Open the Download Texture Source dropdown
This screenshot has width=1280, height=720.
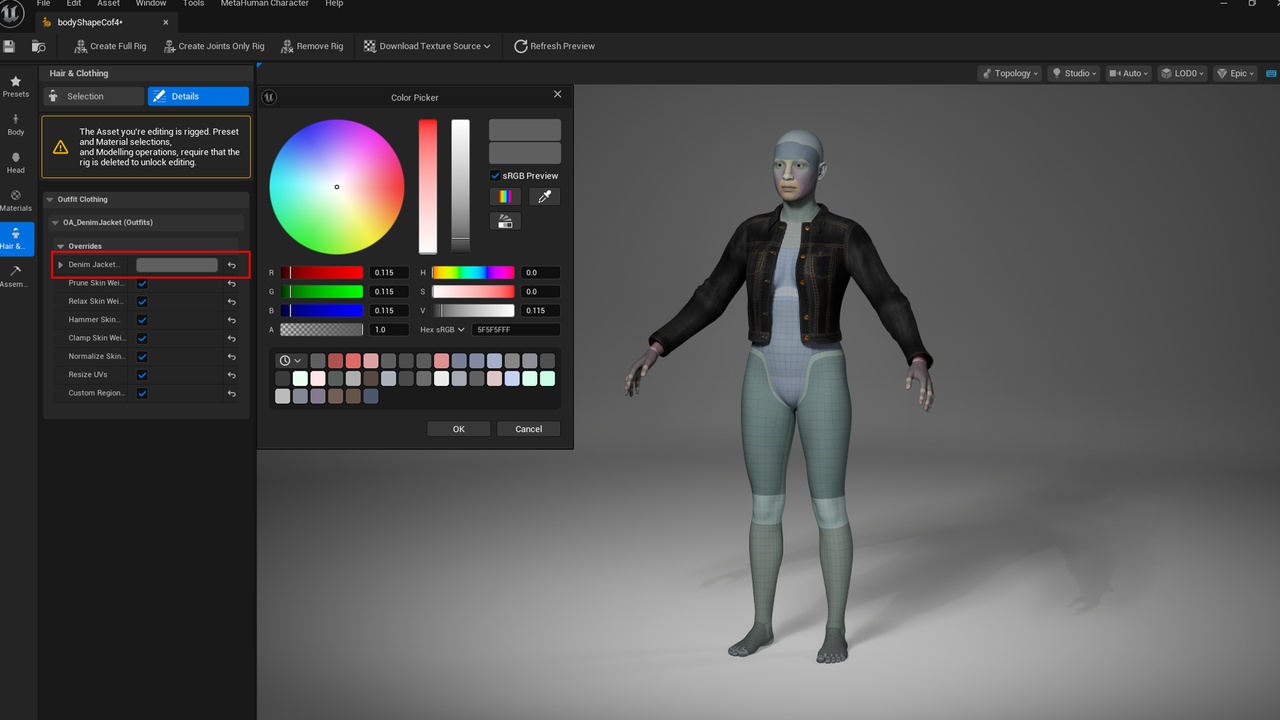pyautogui.click(x=427, y=46)
